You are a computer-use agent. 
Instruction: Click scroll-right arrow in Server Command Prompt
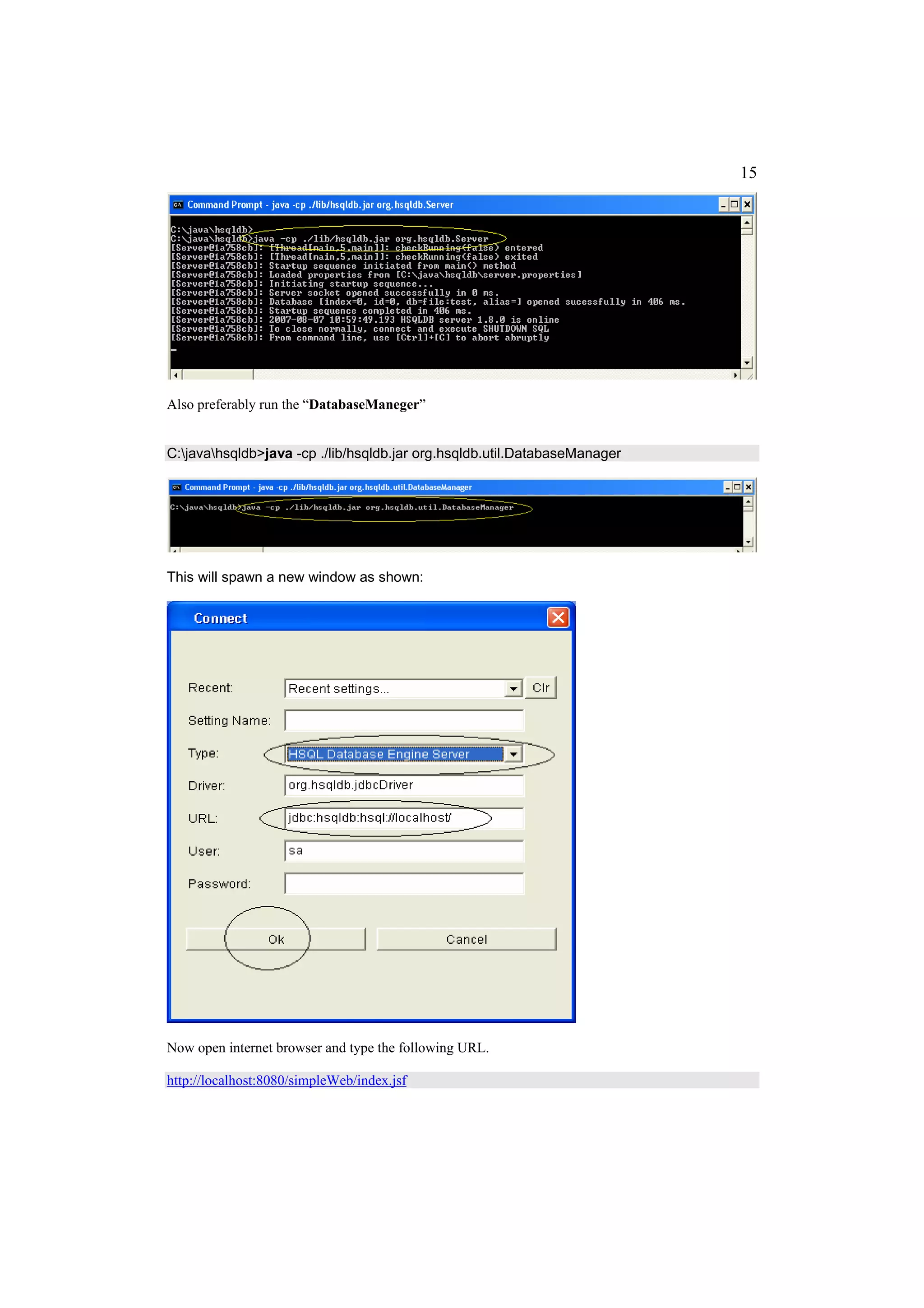coord(735,375)
